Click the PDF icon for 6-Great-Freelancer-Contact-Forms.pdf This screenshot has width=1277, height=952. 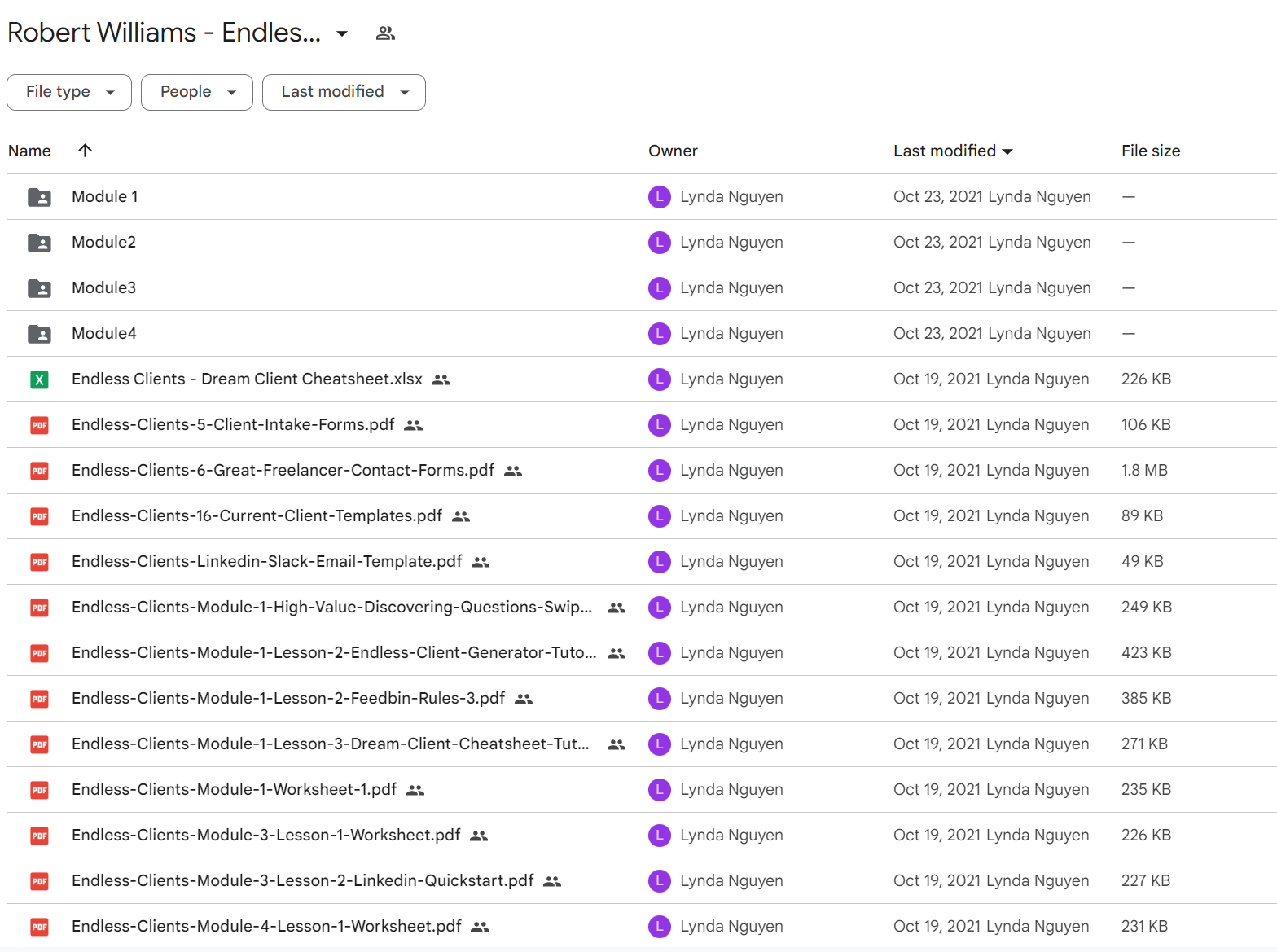[x=39, y=471]
